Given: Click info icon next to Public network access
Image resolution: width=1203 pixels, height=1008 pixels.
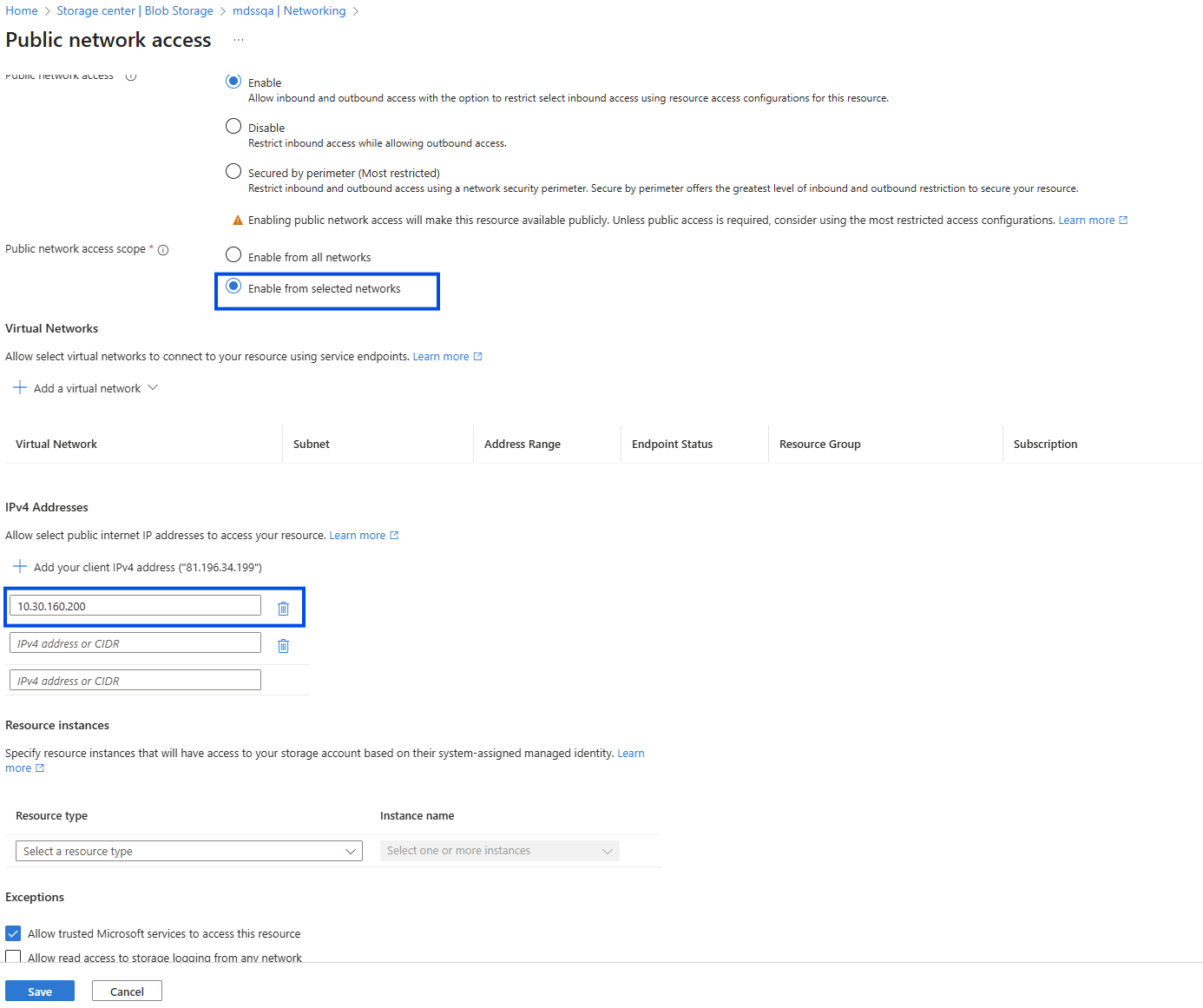Looking at the screenshot, I should (131, 76).
